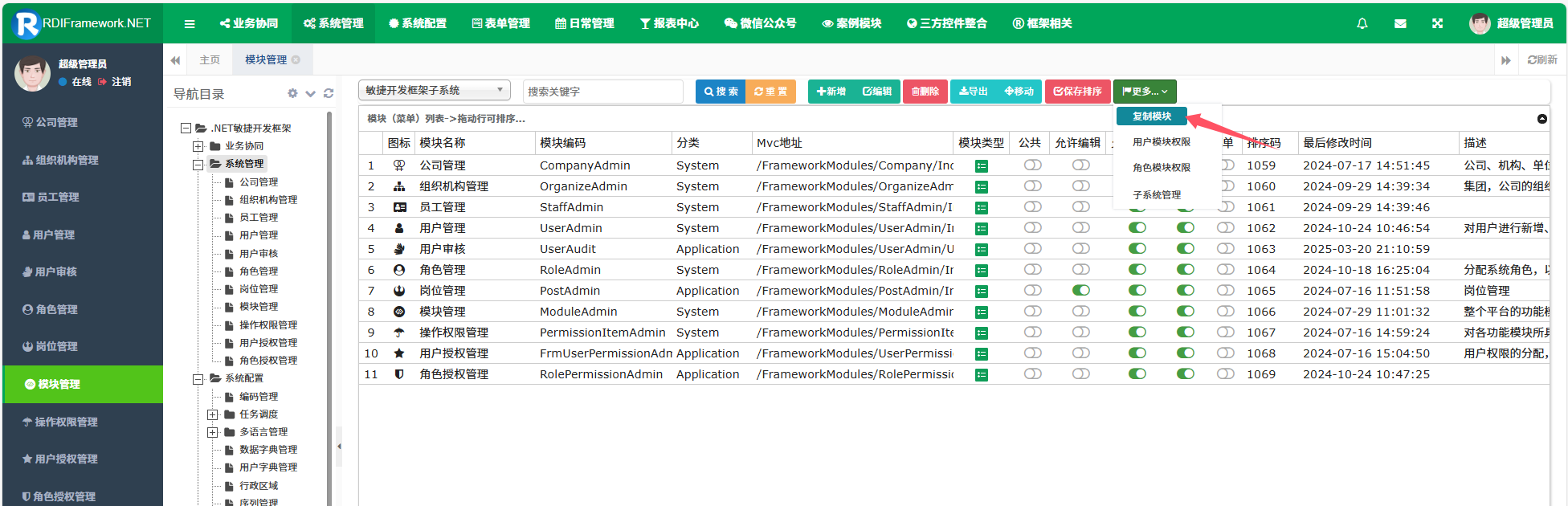Click the red 删除 button

[925, 92]
